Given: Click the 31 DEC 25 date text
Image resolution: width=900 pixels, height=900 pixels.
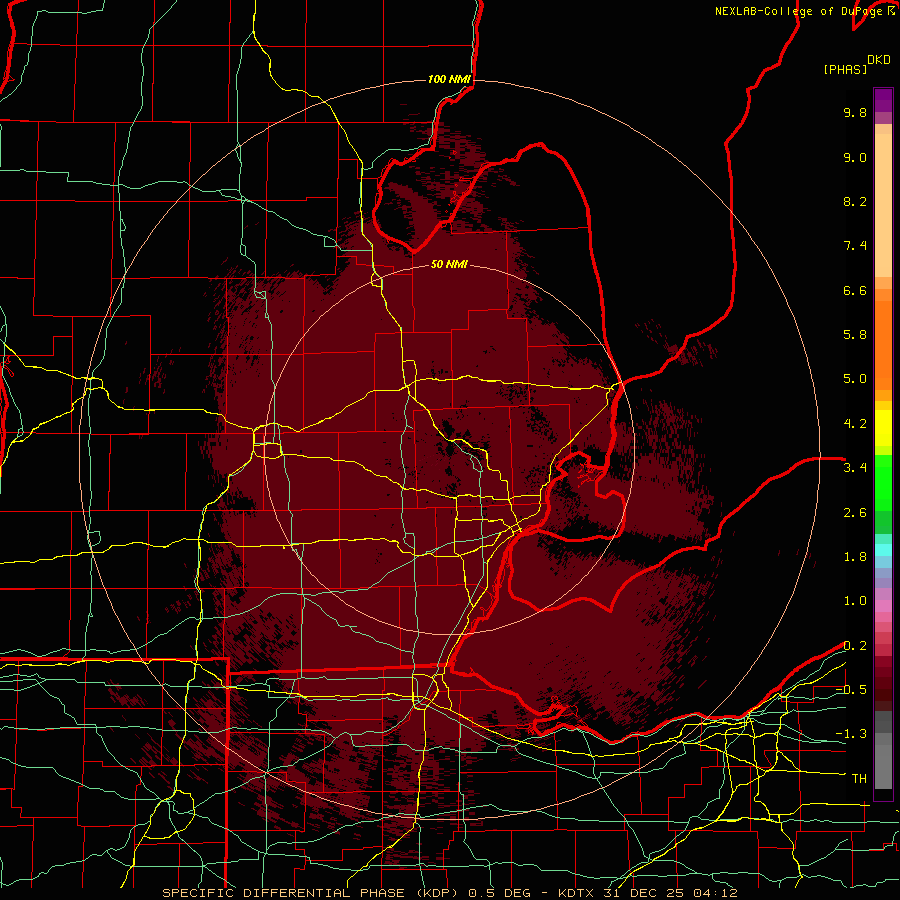Looking at the screenshot, I should [645, 893].
